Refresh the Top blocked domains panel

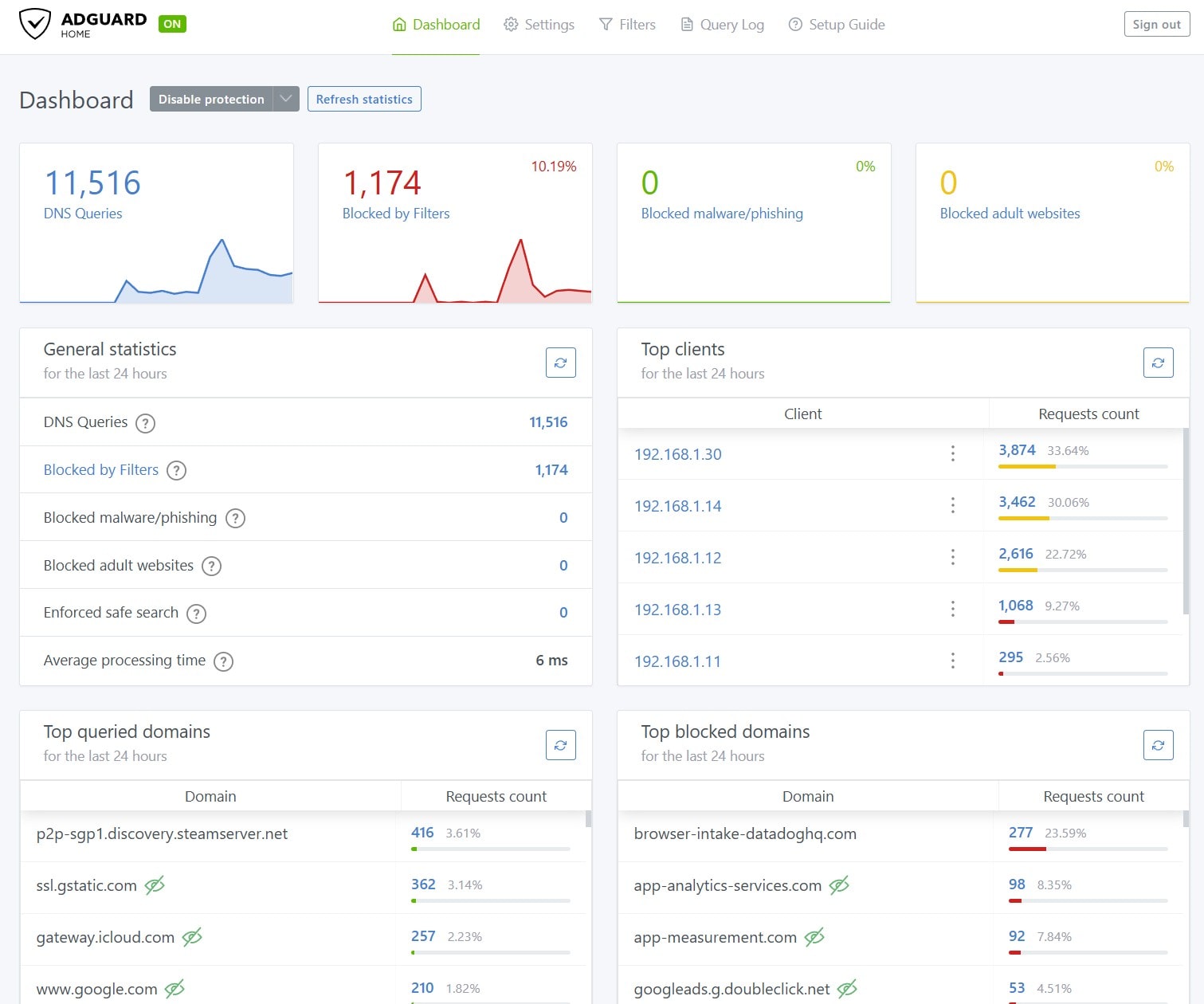(1158, 745)
